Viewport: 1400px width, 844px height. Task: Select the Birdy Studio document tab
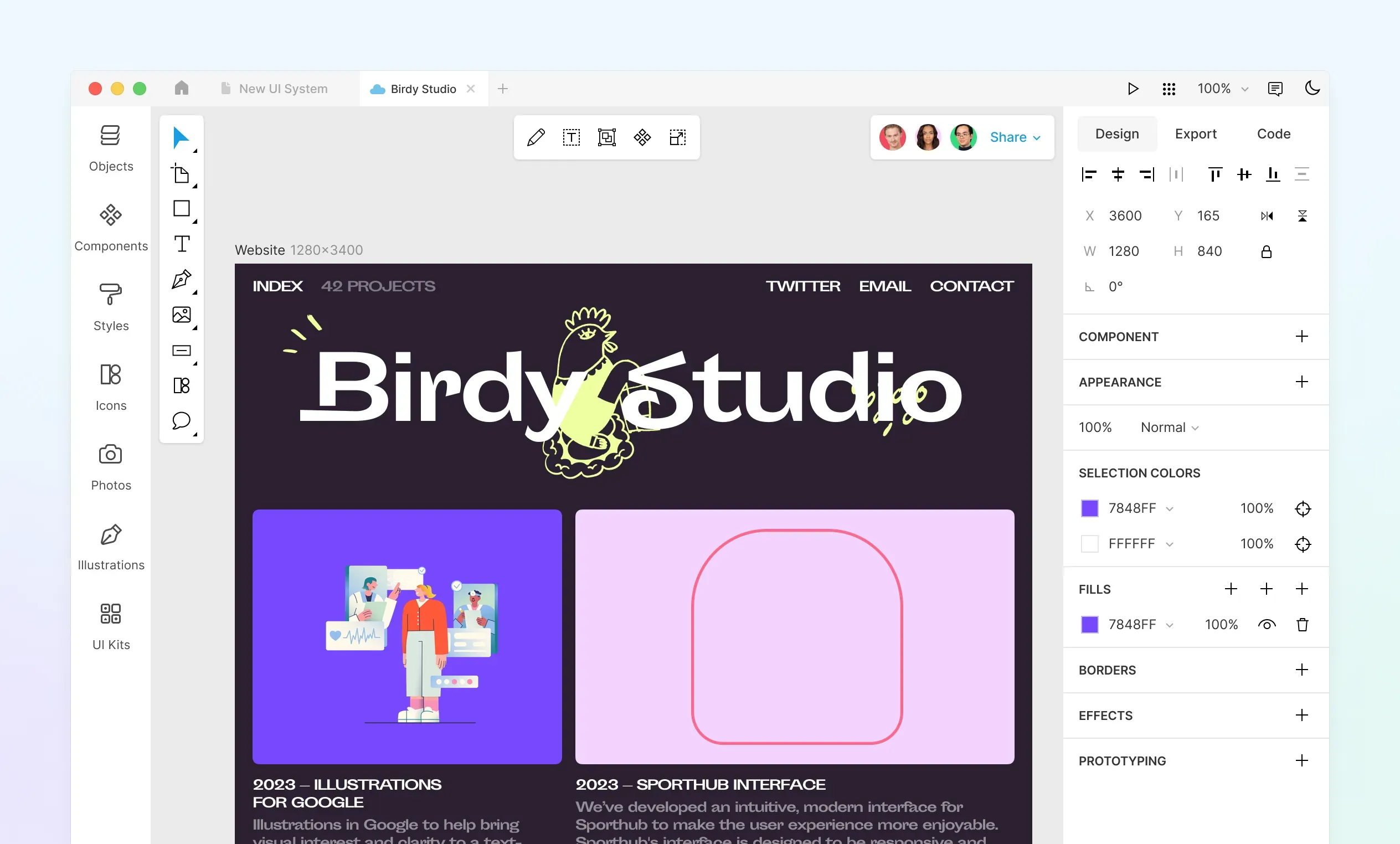pos(423,89)
